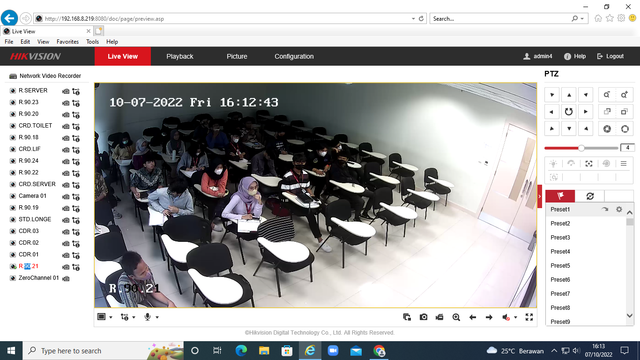Screen dimensions: 640x360
Task: Click the Help link in header
Action: (x=575, y=56)
